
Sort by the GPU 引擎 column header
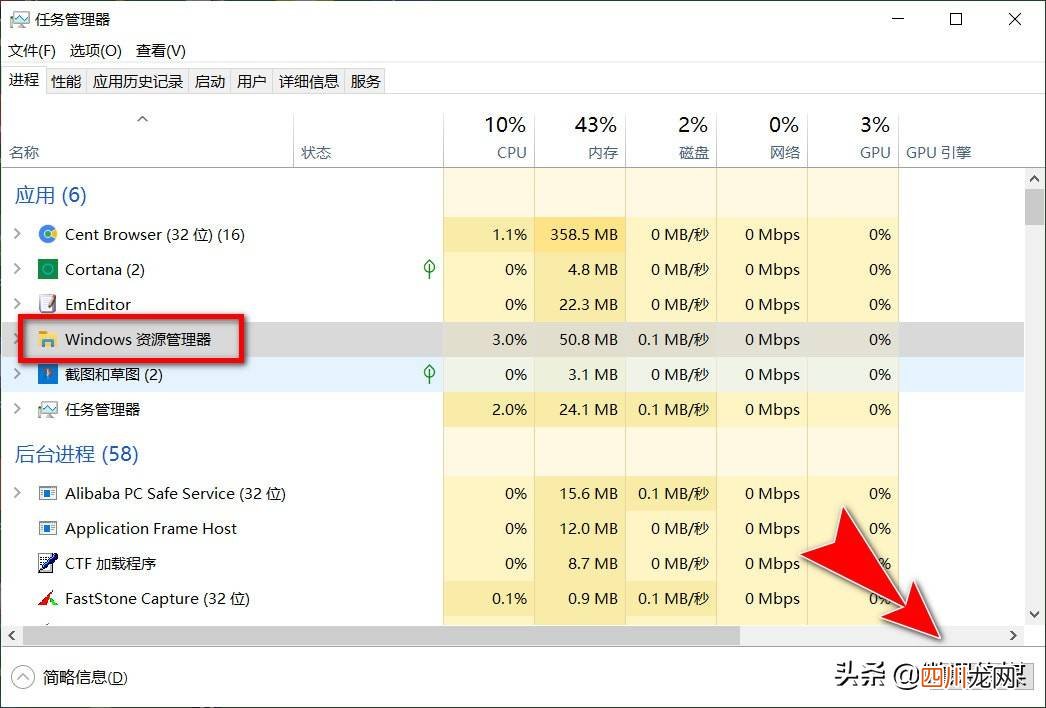coord(961,140)
